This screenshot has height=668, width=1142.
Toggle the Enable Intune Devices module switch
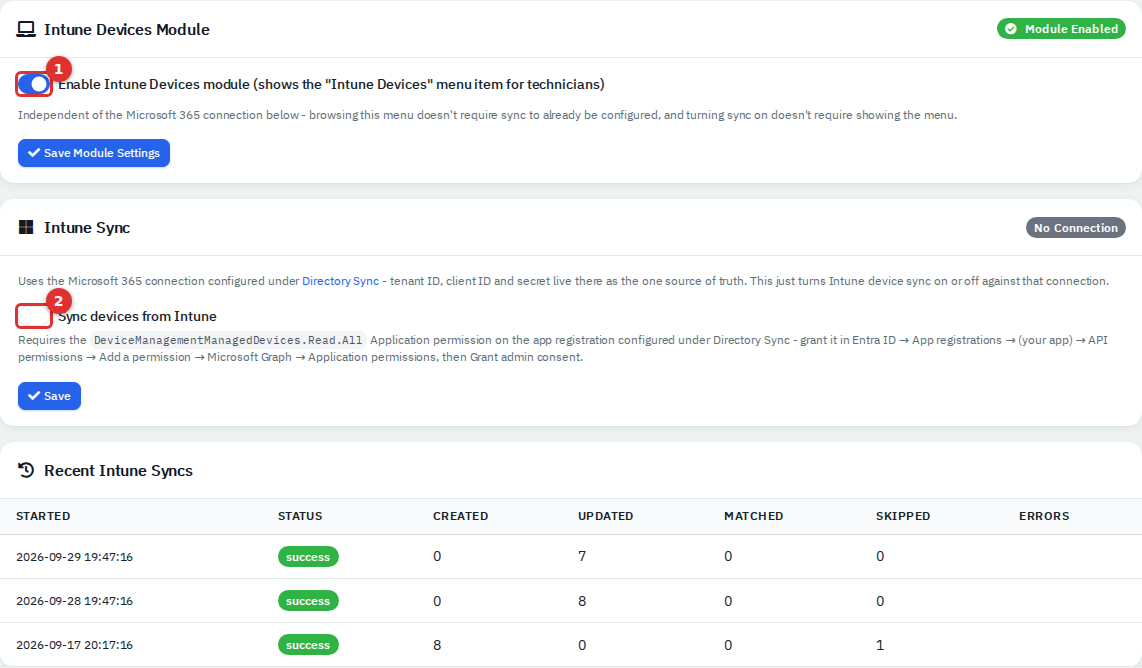tap(34, 85)
